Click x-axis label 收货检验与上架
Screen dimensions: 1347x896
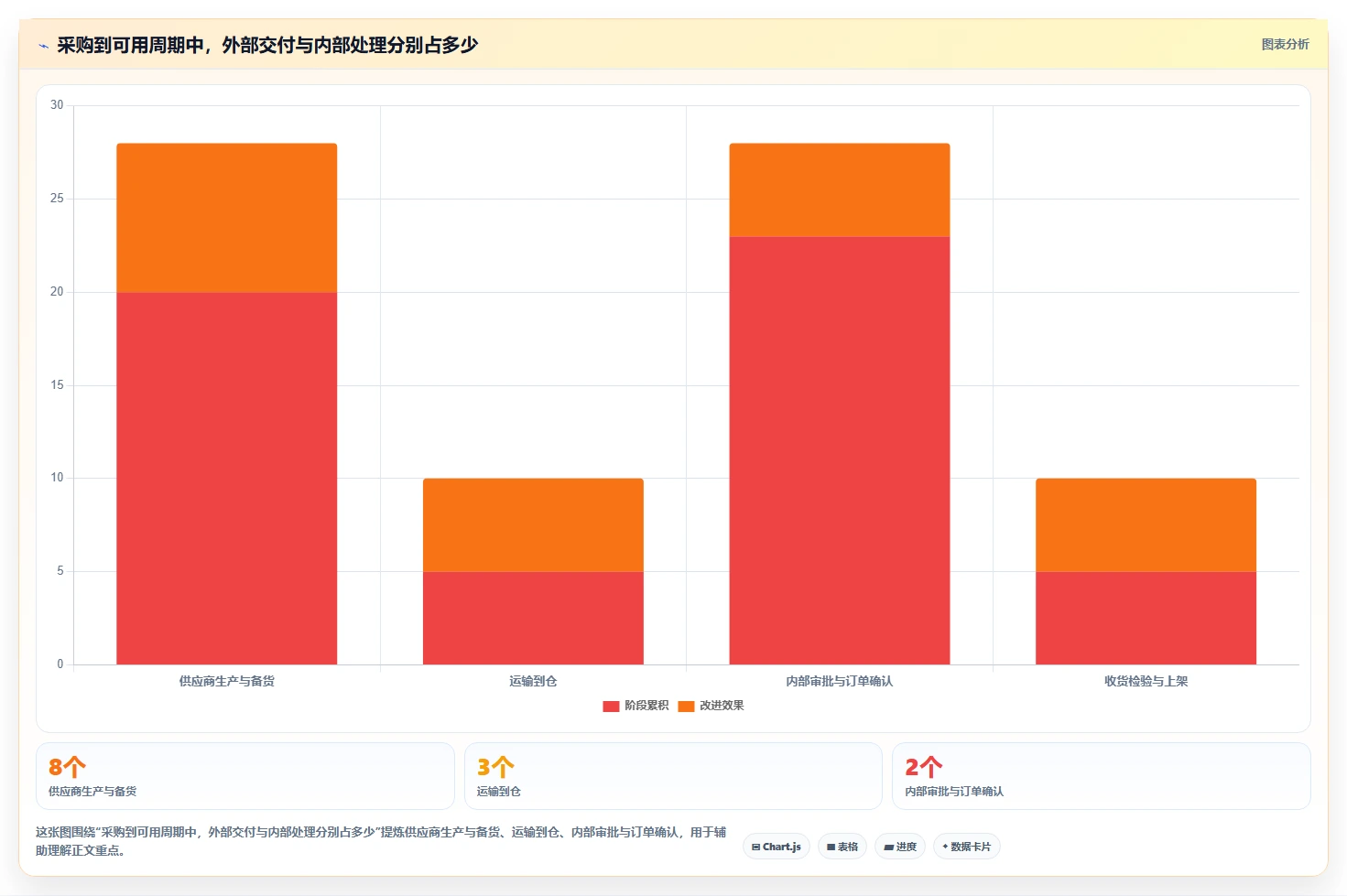(x=1146, y=681)
